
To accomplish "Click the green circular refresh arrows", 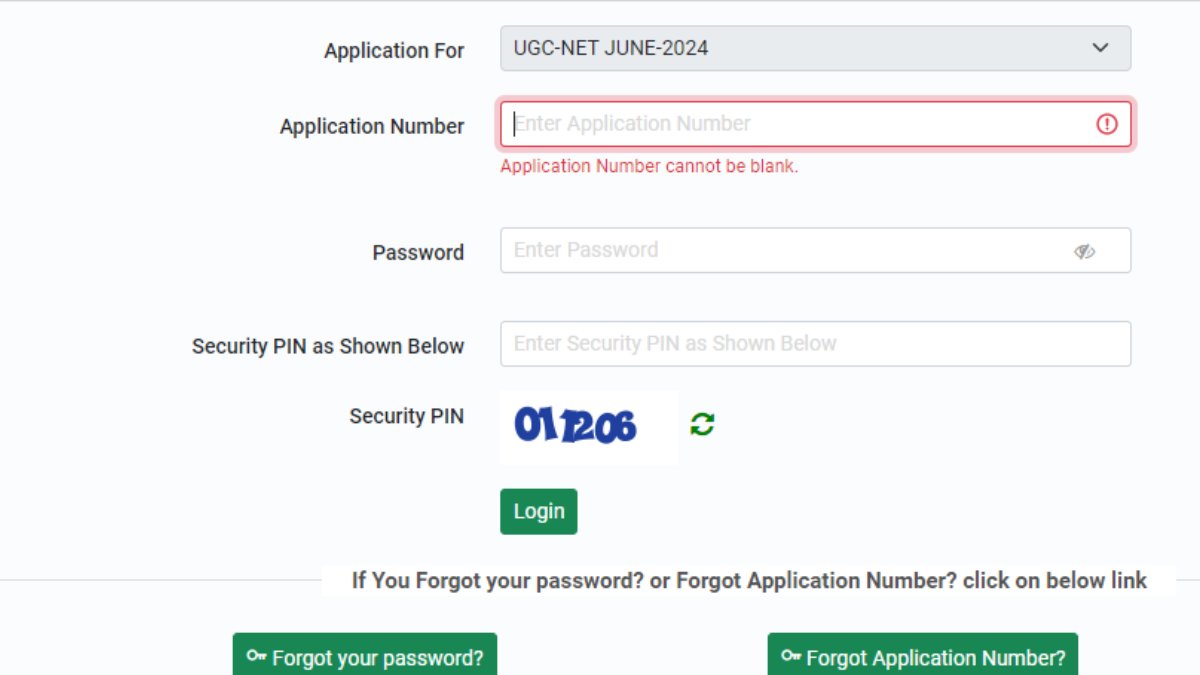I will click(700, 424).
